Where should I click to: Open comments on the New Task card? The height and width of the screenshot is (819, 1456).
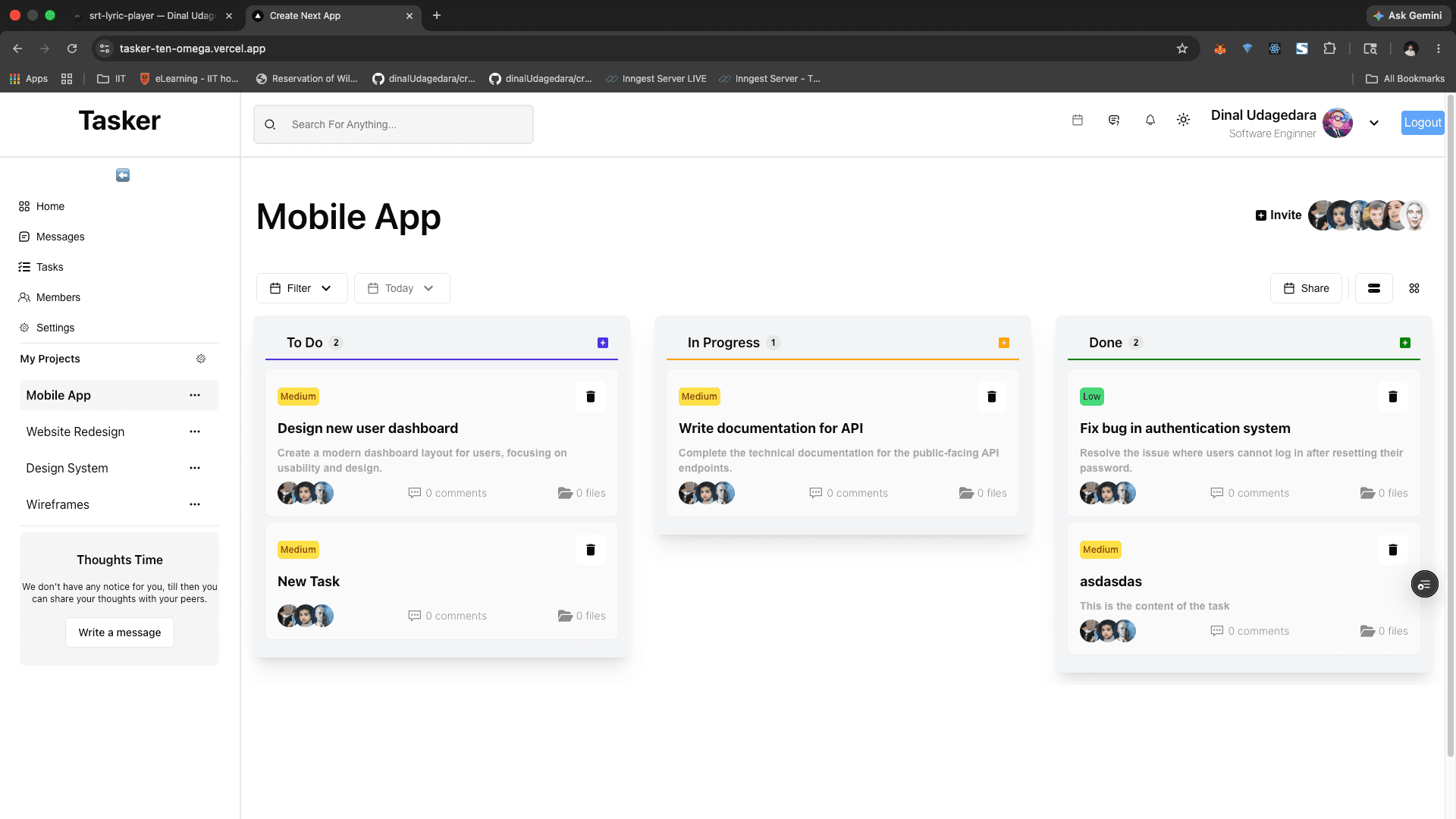coord(447,616)
